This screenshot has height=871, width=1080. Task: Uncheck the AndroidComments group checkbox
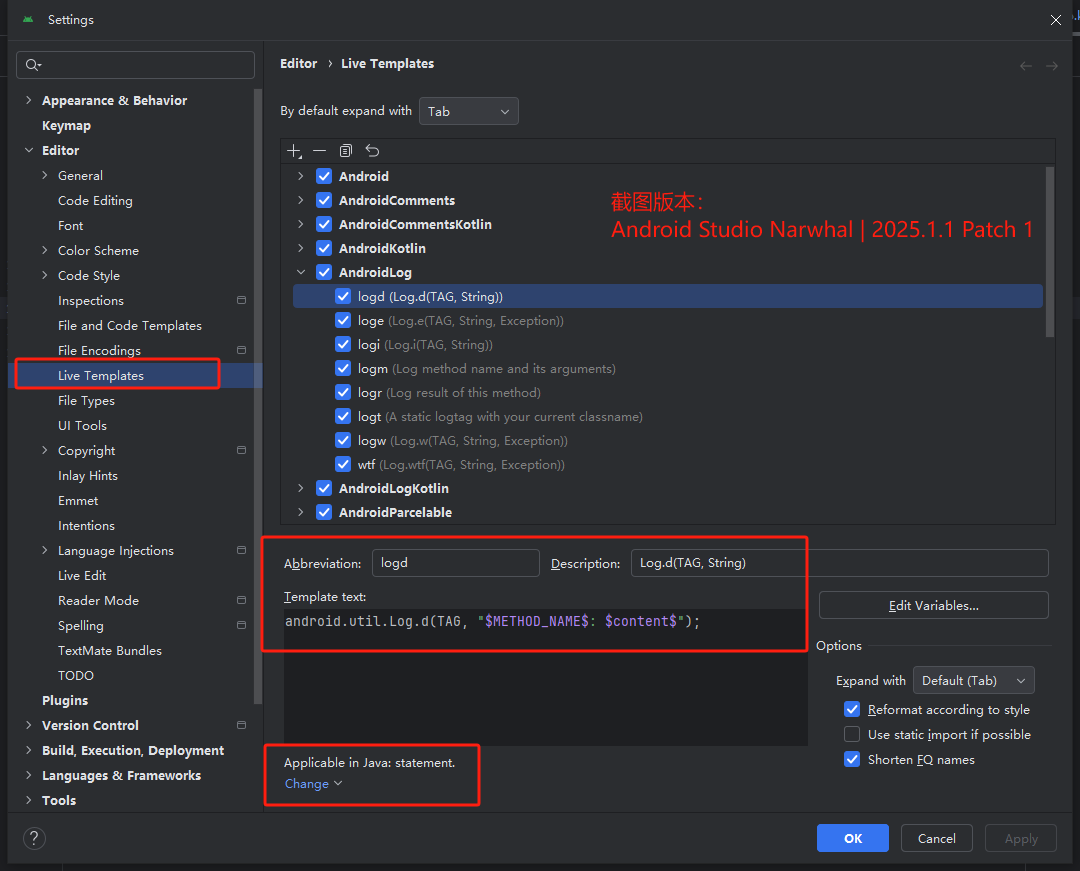point(324,200)
